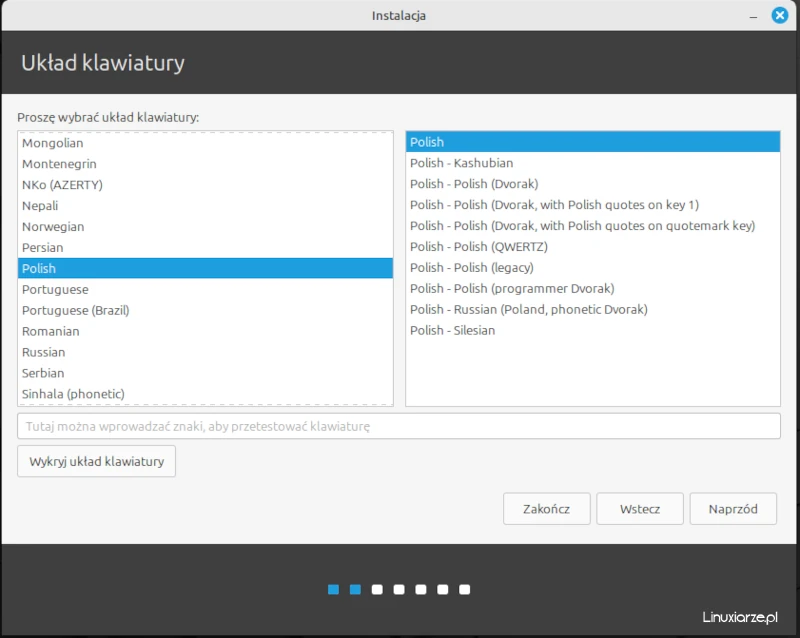The image size is (800, 638).
Task: Select Nepali in the left list
Action: [205, 206]
